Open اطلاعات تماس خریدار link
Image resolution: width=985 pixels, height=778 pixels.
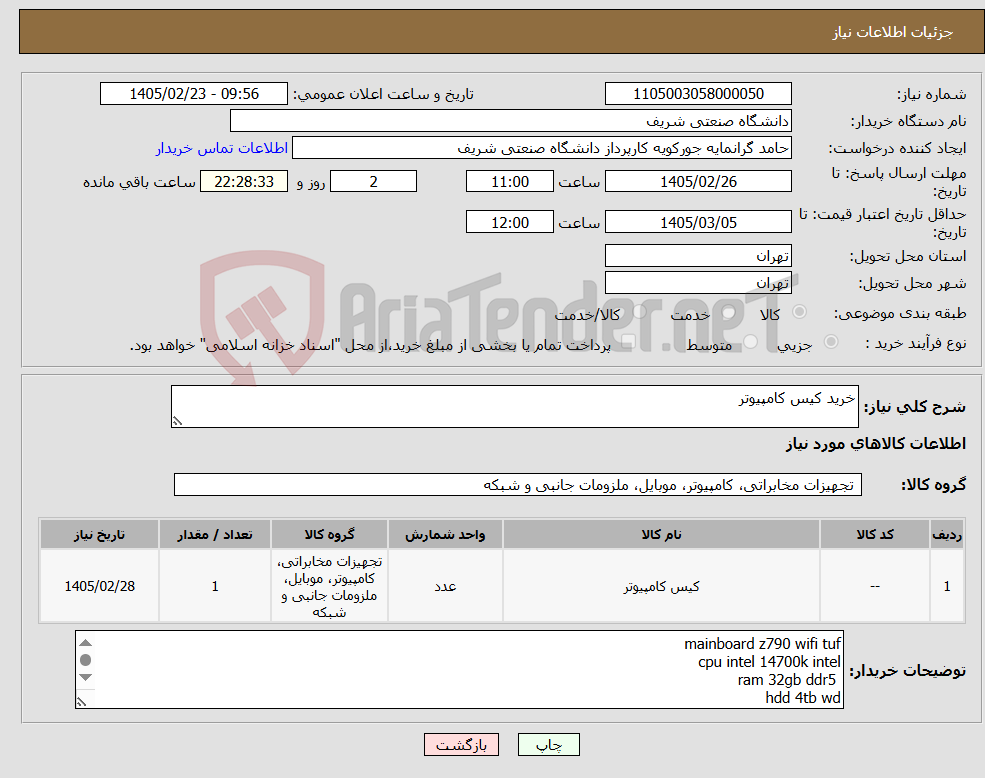[x=222, y=148]
